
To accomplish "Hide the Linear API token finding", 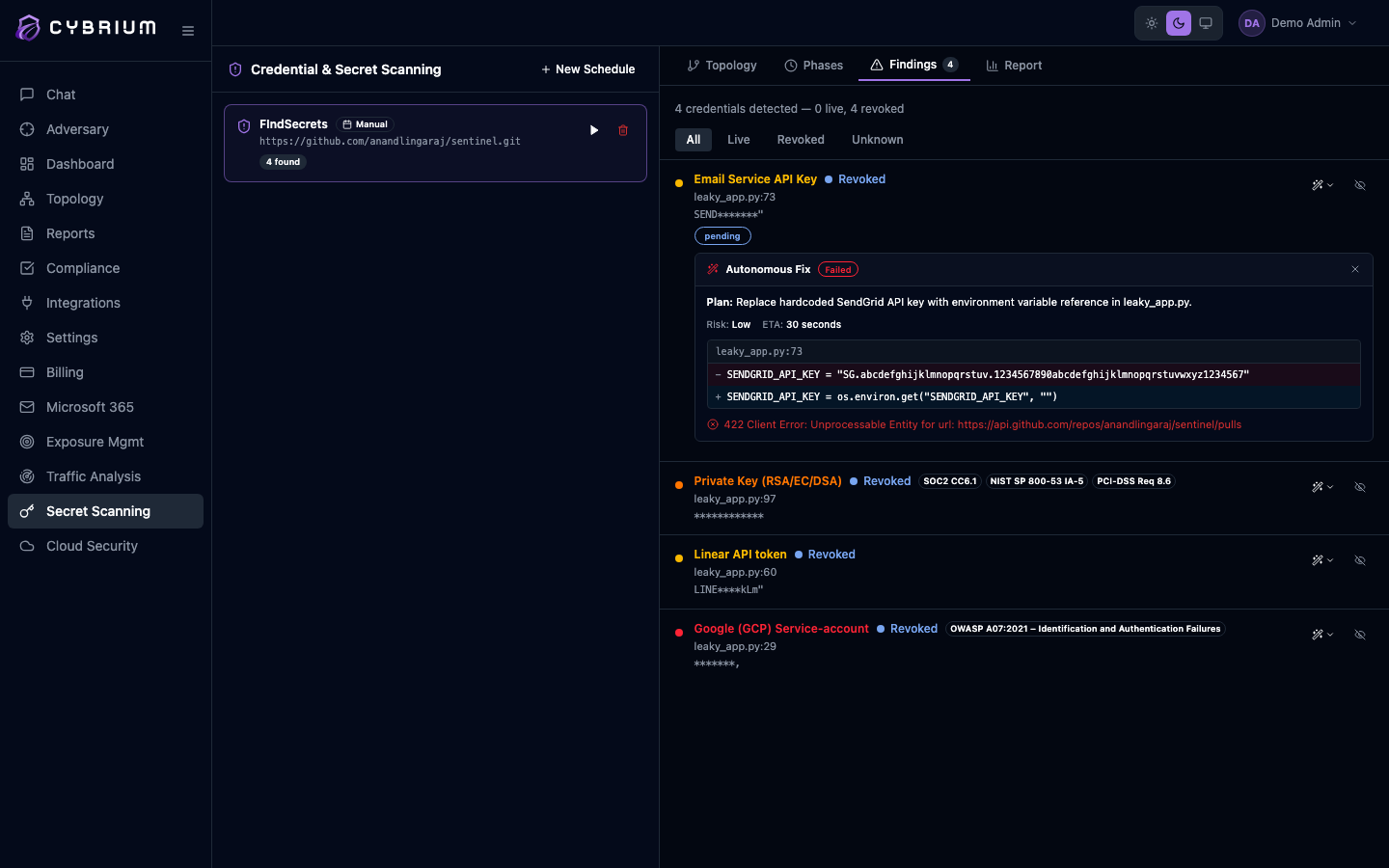I will (1360, 560).
